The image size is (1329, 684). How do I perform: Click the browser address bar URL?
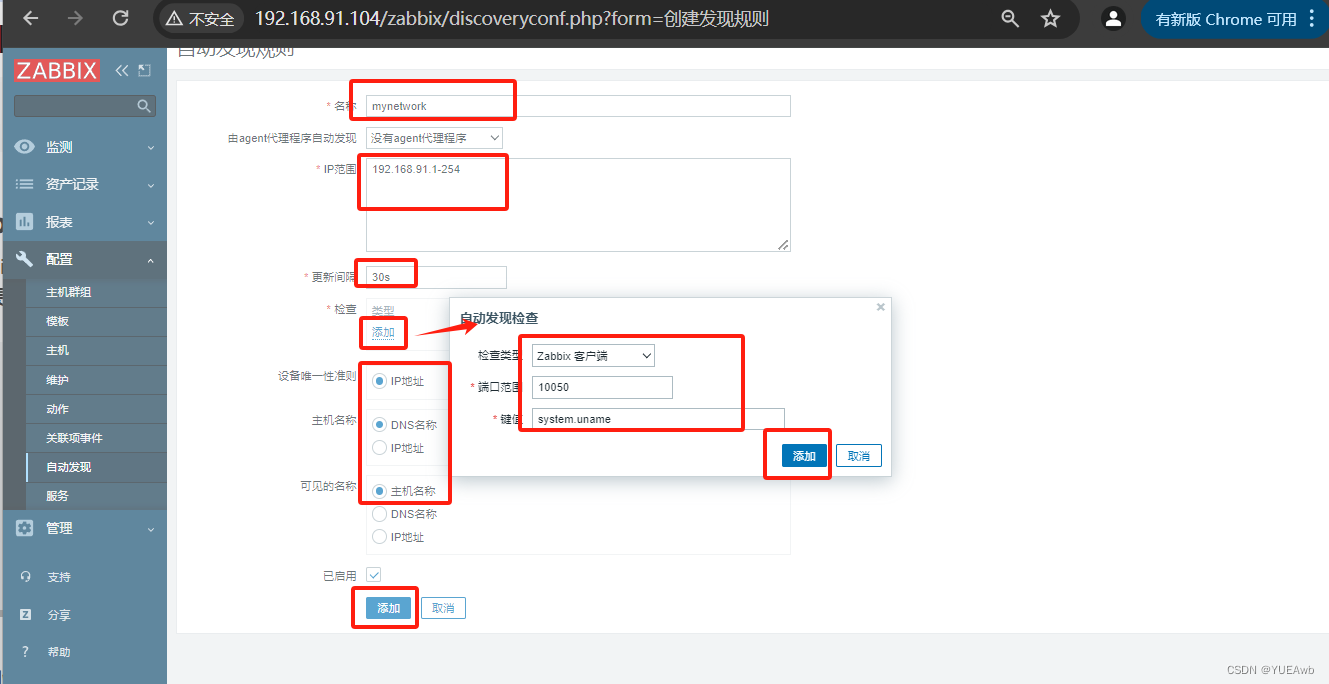tap(512, 19)
